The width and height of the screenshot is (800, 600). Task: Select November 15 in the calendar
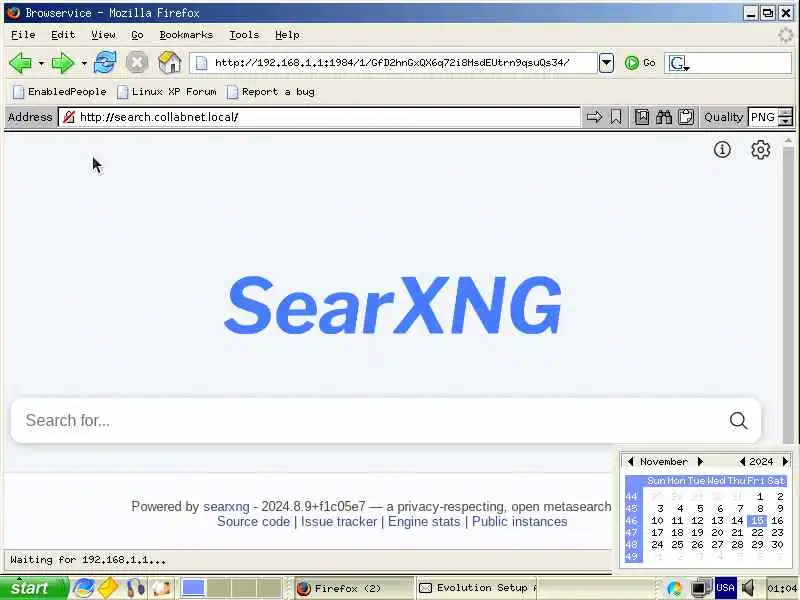pos(757,520)
